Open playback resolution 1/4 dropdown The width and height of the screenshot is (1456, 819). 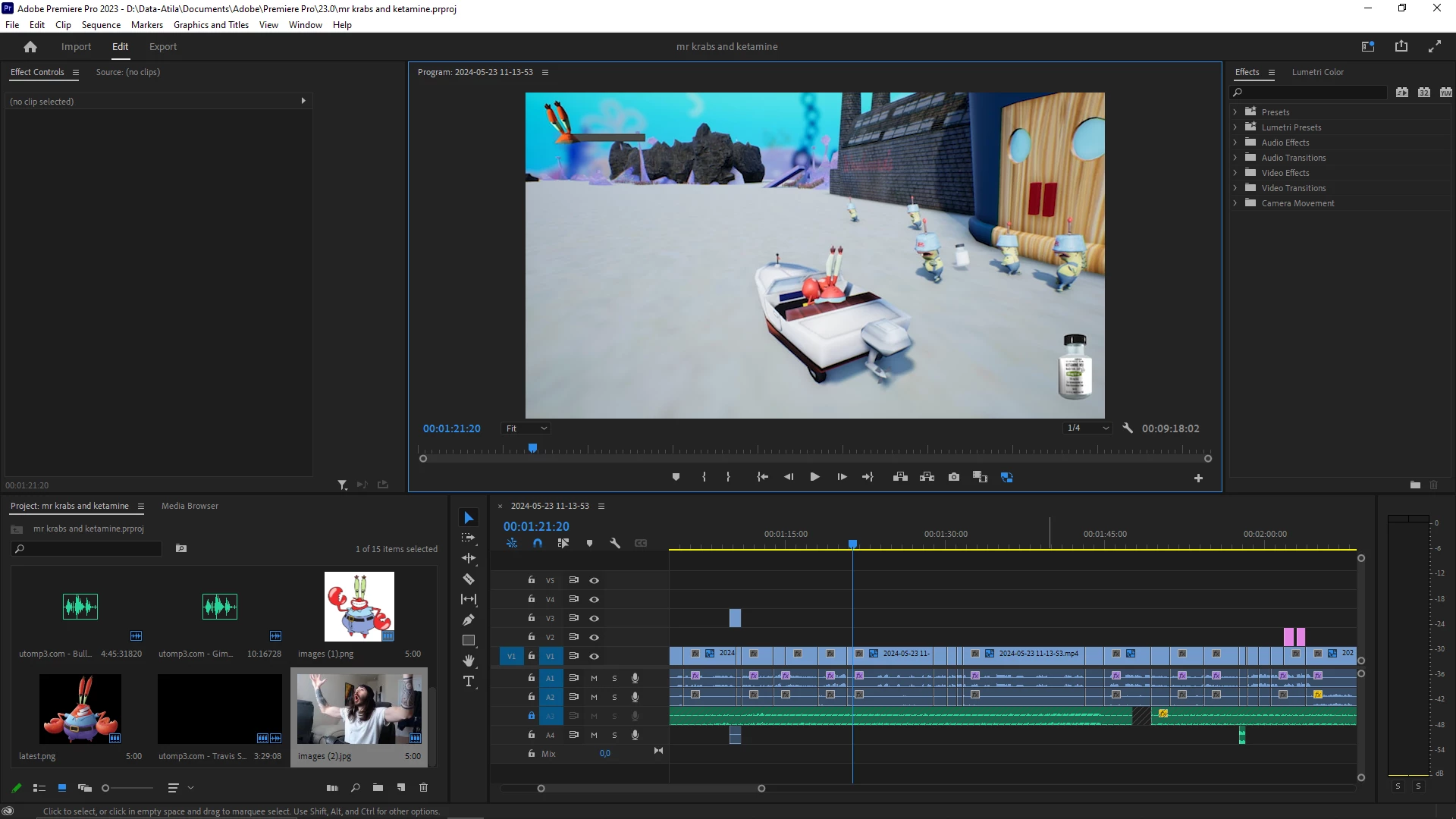pos(1087,428)
